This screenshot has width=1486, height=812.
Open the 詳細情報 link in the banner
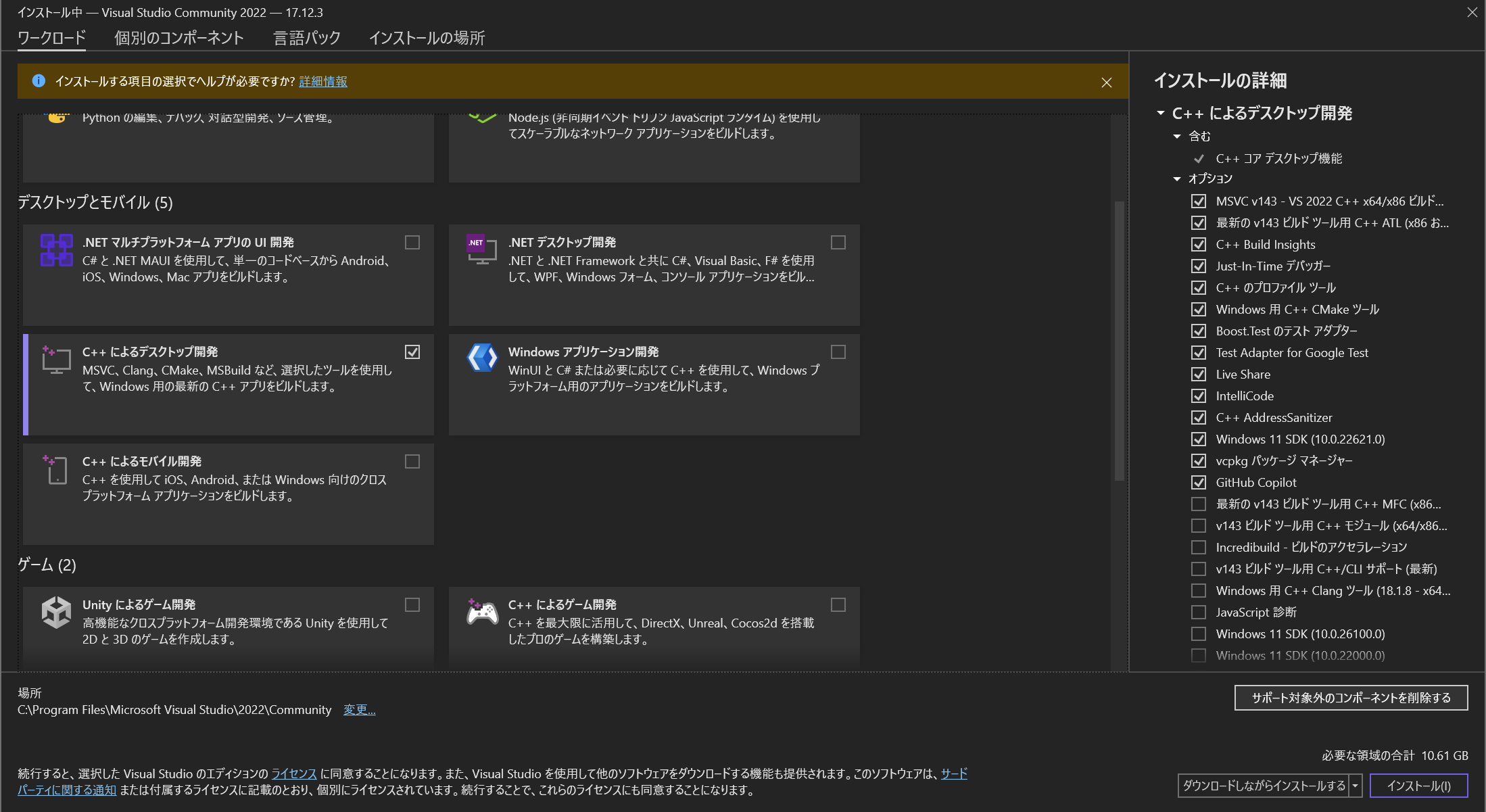(322, 81)
